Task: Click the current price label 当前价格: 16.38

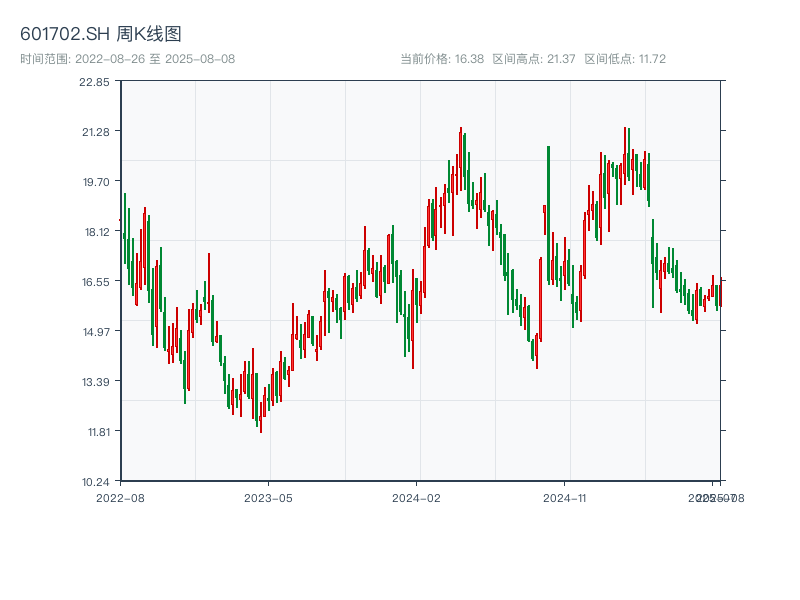Action: [x=442, y=59]
